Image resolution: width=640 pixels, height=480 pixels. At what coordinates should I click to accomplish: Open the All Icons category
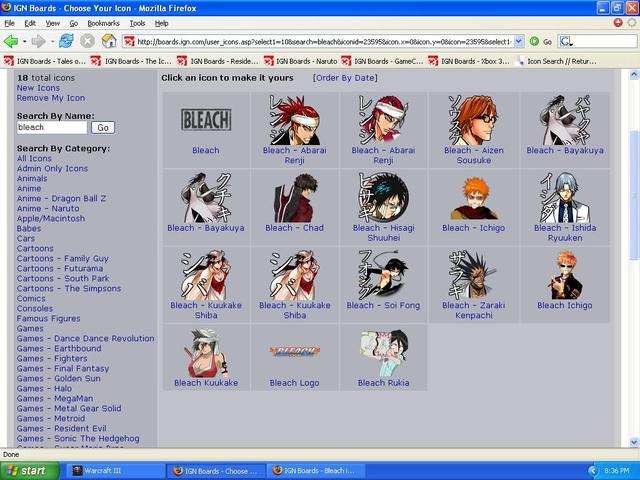click(34, 158)
